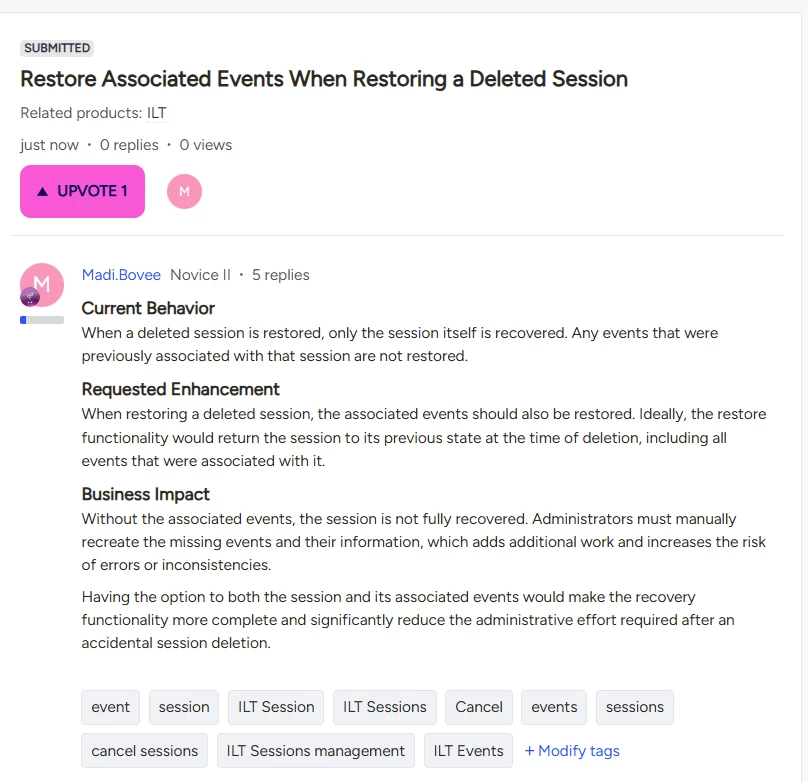This screenshot has width=808, height=782.
Task: Select the 'session' tag
Action: coord(184,707)
